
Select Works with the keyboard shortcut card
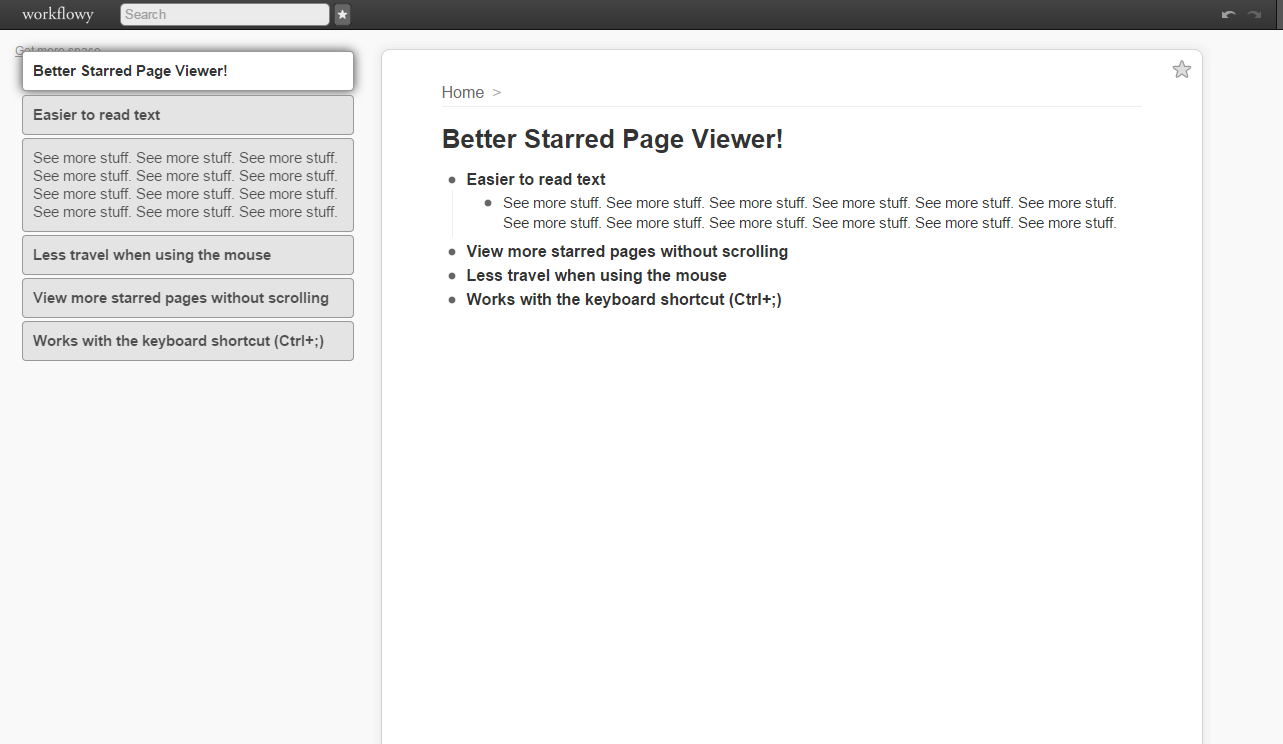point(188,341)
